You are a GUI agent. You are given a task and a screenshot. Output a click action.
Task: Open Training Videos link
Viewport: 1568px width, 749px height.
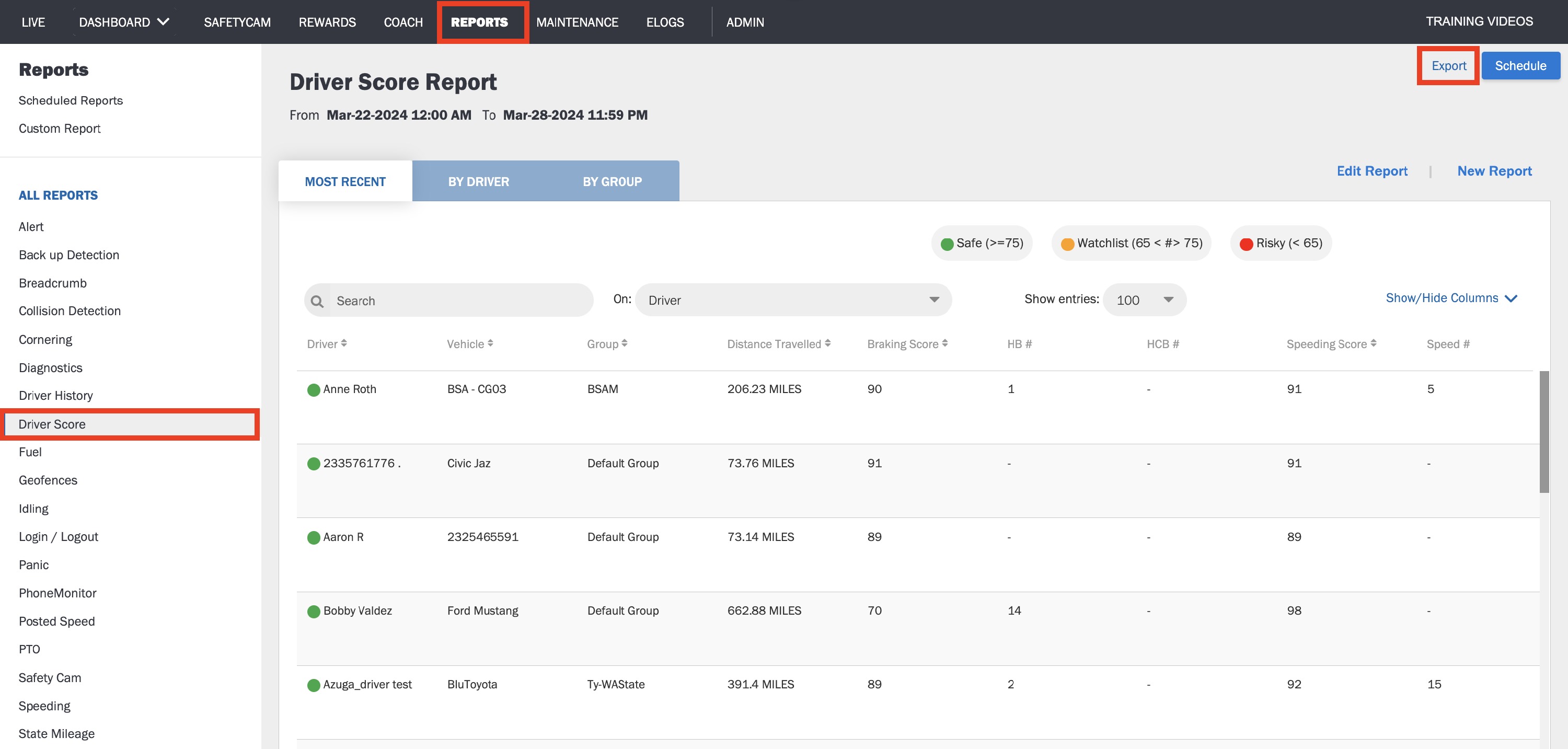1479,21
